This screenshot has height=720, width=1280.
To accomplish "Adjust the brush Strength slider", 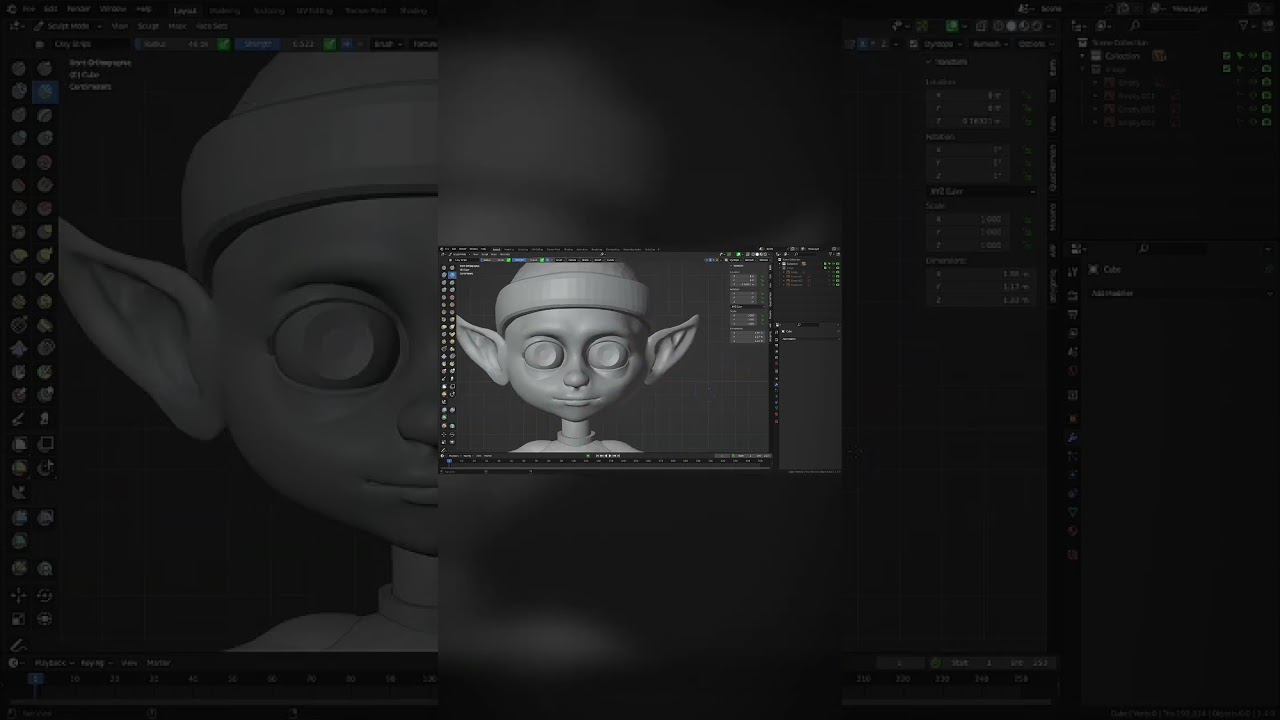I will (x=280, y=44).
